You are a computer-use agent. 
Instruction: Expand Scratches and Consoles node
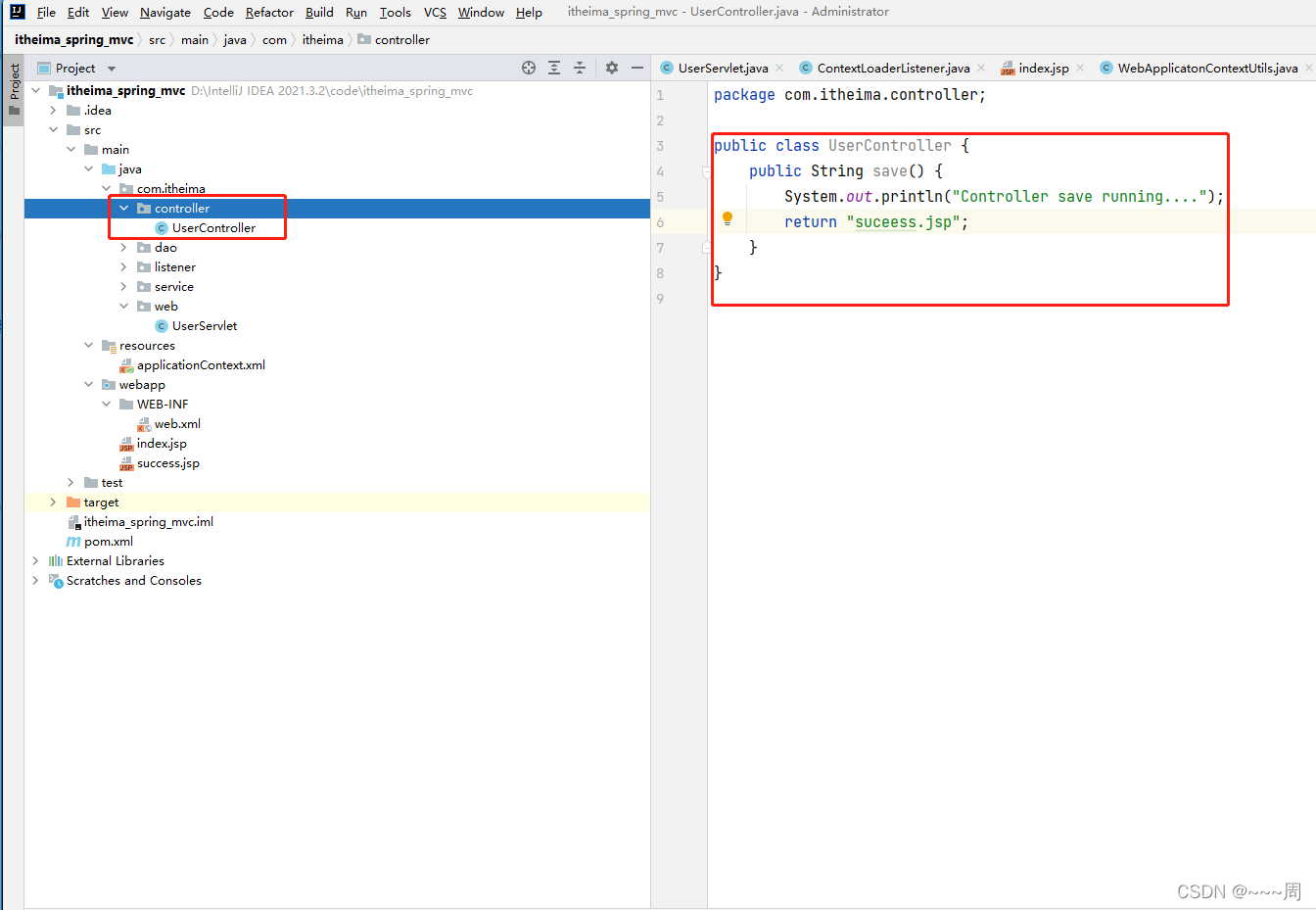36,581
